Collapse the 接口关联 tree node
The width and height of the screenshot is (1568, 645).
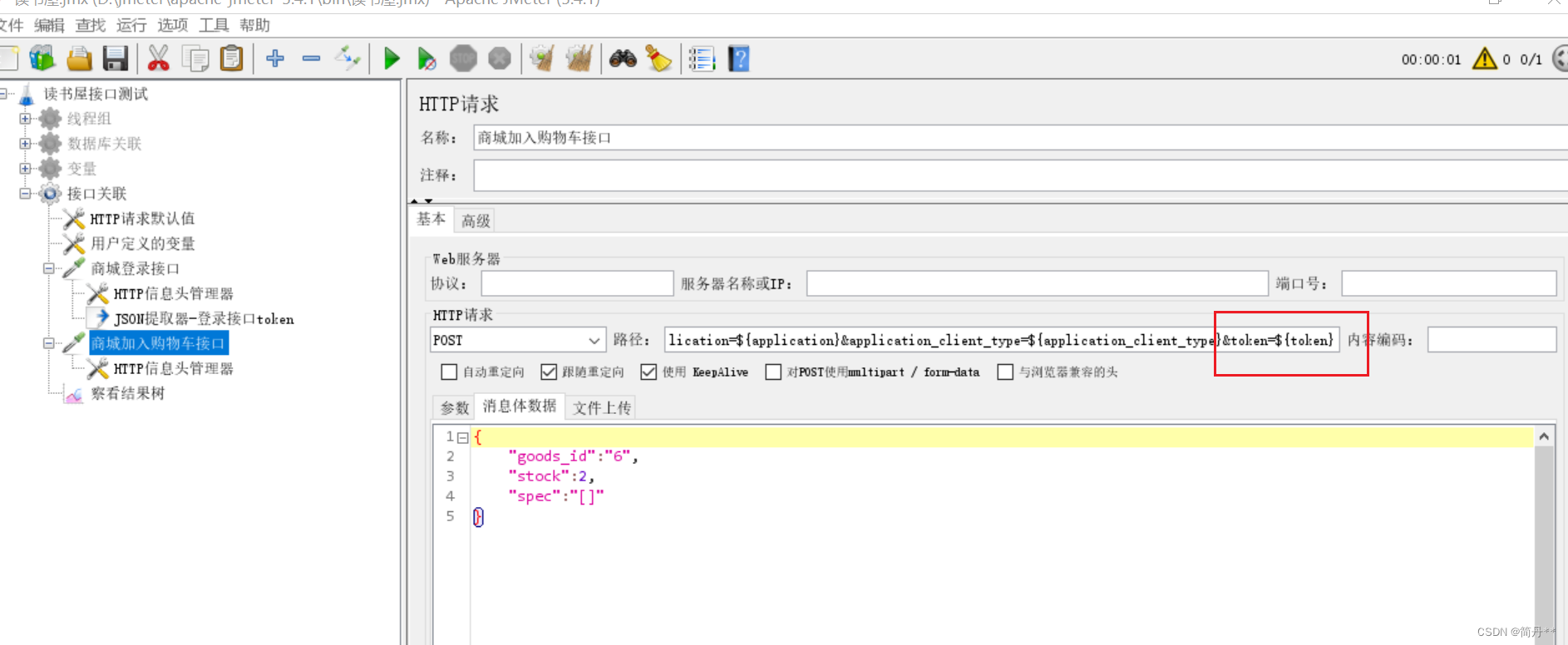(x=25, y=194)
